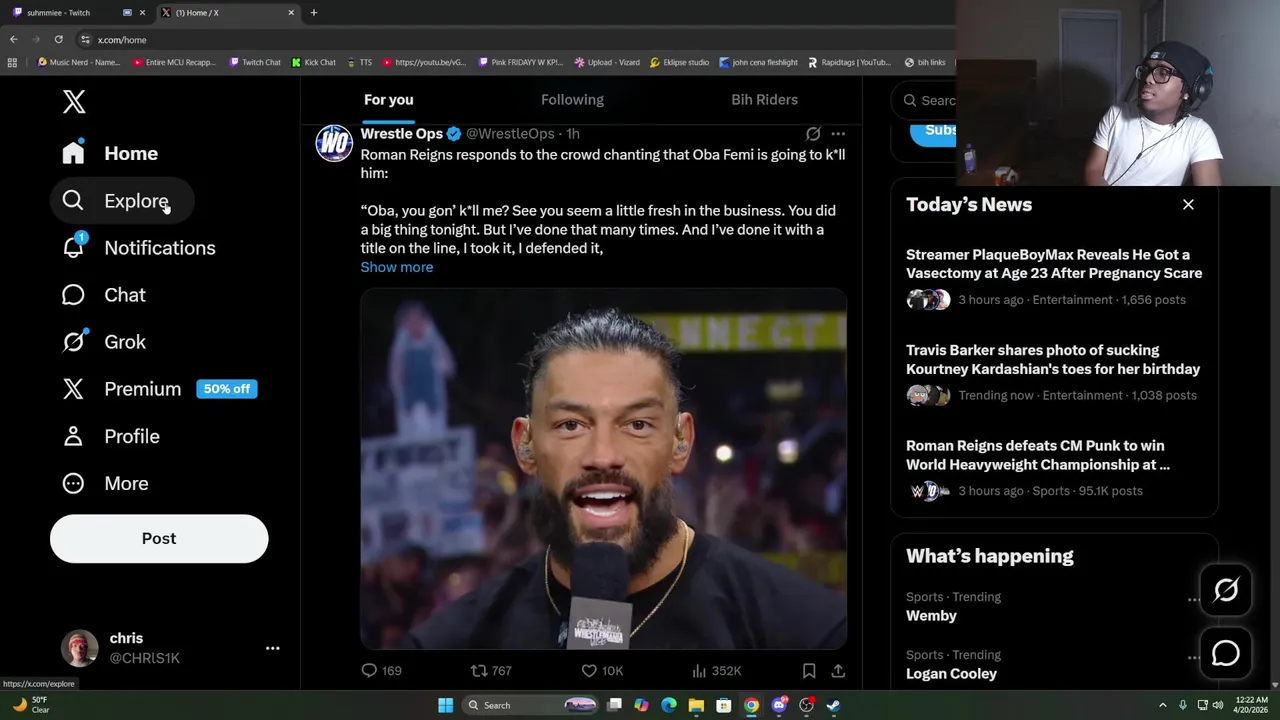Open volume control in system tray

click(1217, 705)
